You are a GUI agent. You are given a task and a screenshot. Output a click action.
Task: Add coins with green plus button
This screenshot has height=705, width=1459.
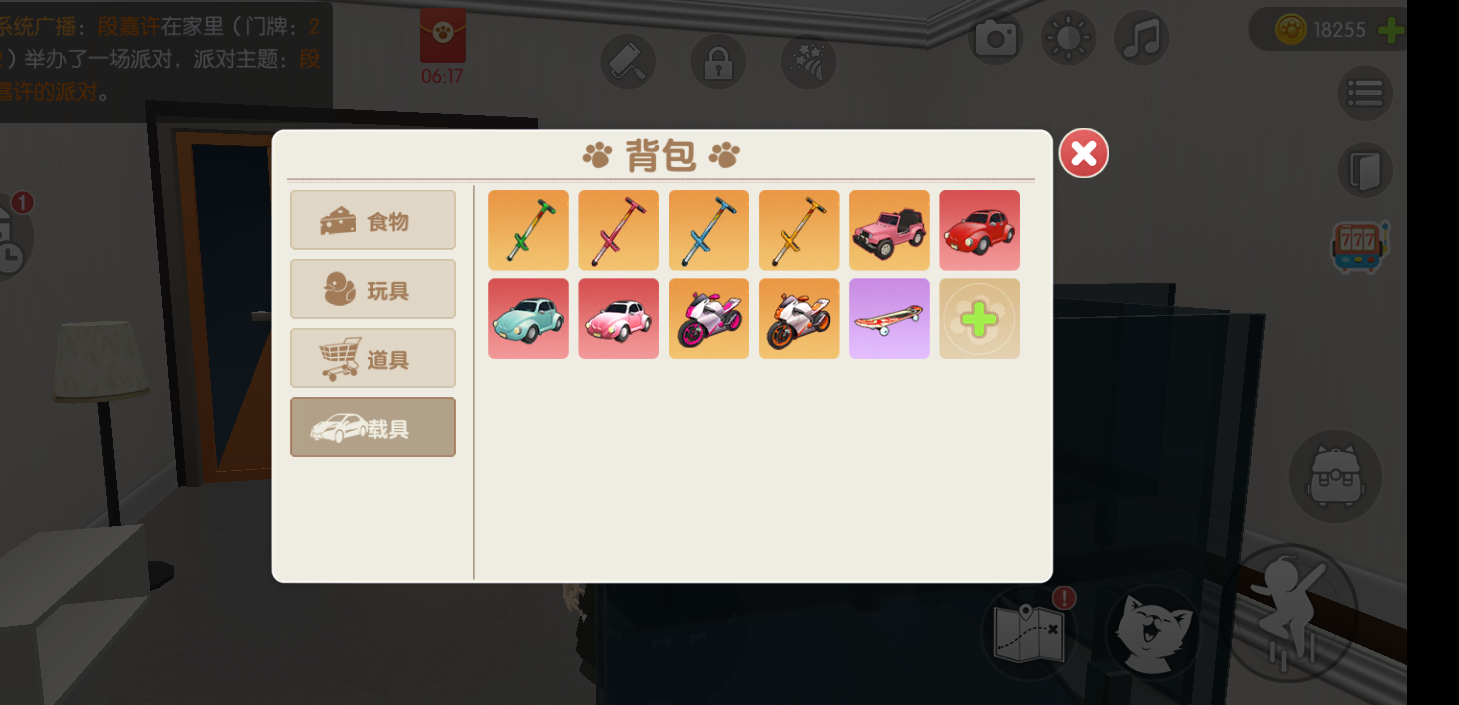1390,29
